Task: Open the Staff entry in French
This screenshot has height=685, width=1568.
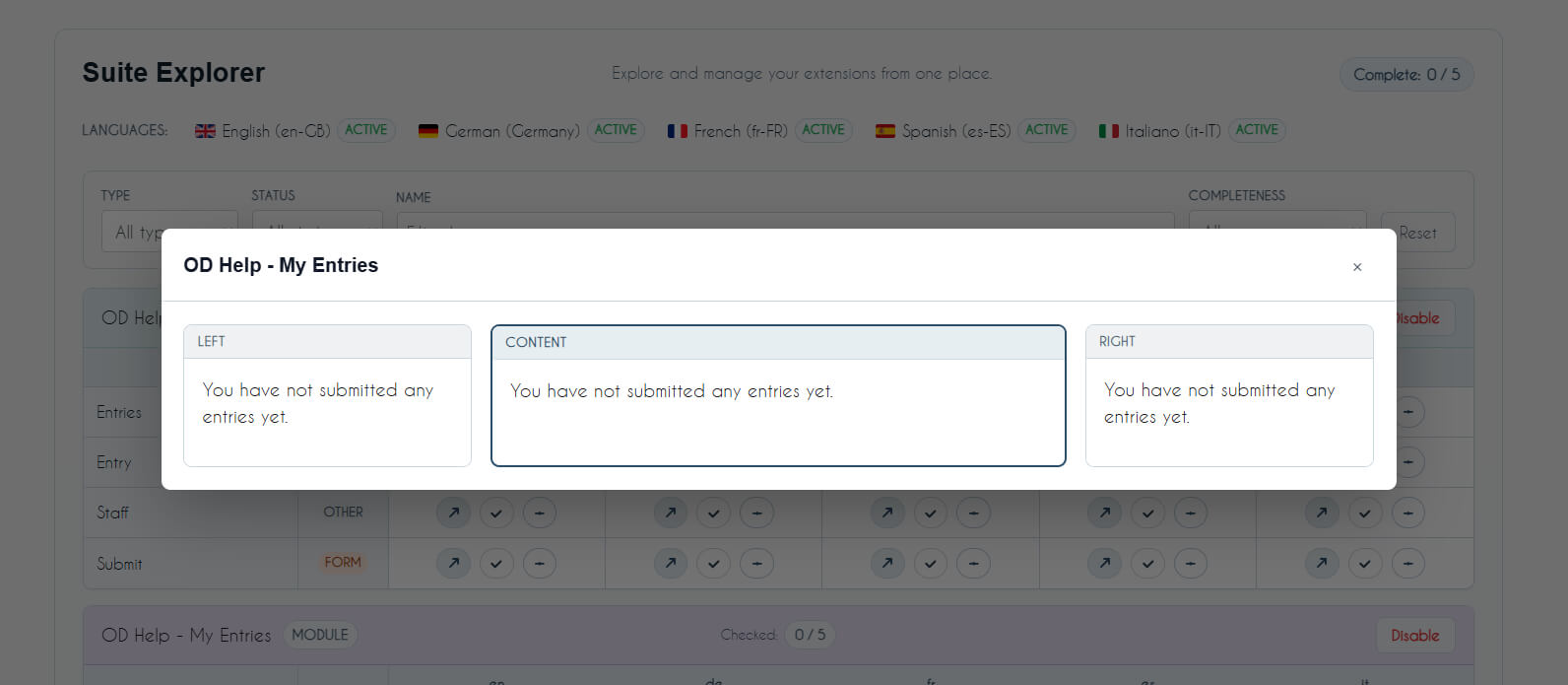Action: (x=887, y=513)
